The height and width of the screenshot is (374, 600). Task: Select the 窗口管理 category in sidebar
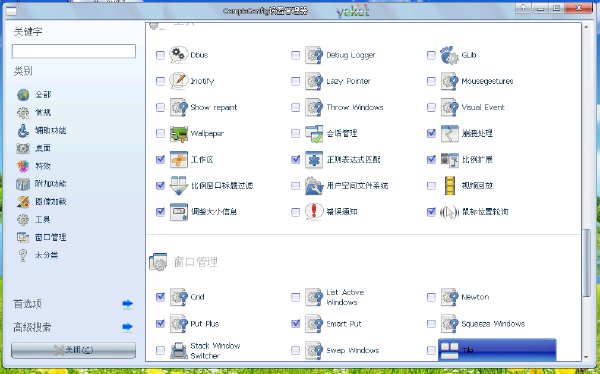pyautogui.click(x=51, y=237)
